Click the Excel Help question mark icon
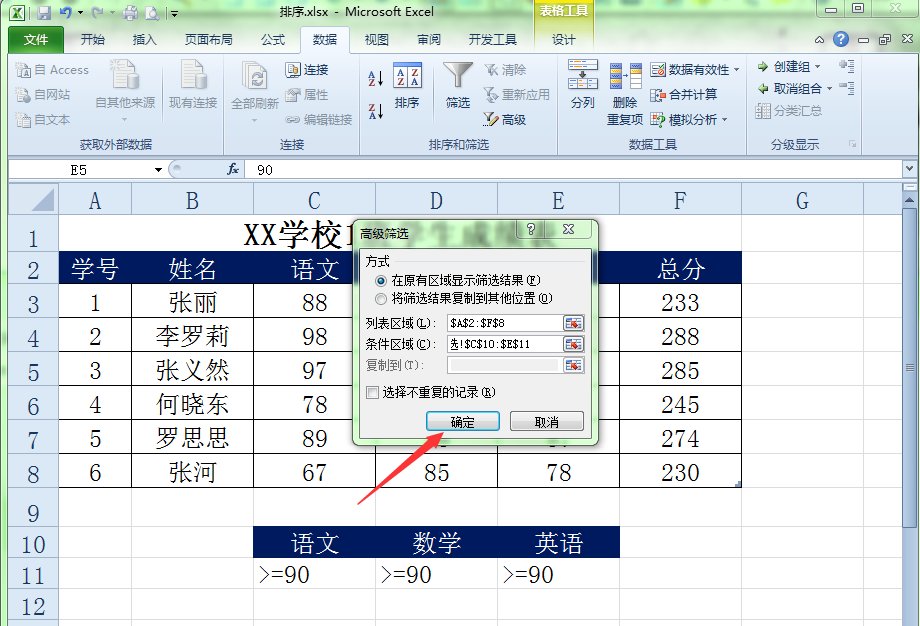The image size is (920, 626). [841, 39]
